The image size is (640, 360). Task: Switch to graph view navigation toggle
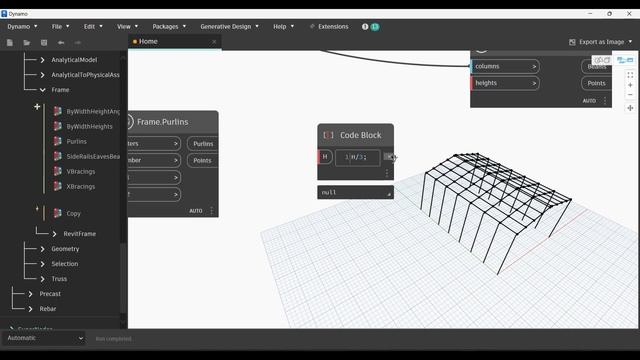coord(625,60)
